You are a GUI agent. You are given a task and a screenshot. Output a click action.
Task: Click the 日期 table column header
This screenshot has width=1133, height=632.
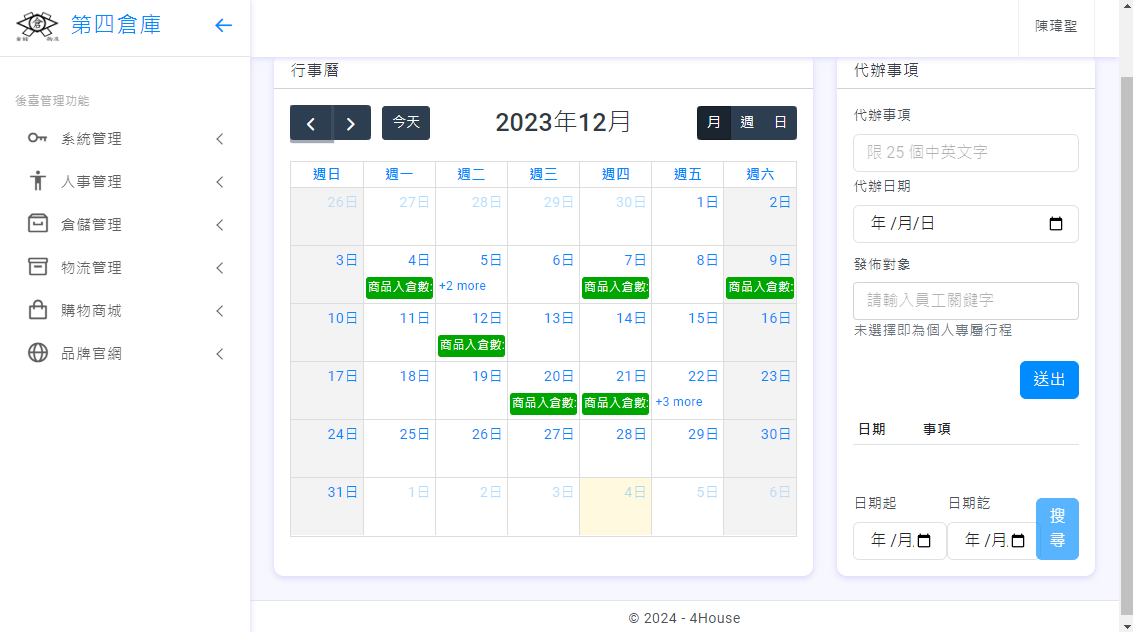click(871, 430)
